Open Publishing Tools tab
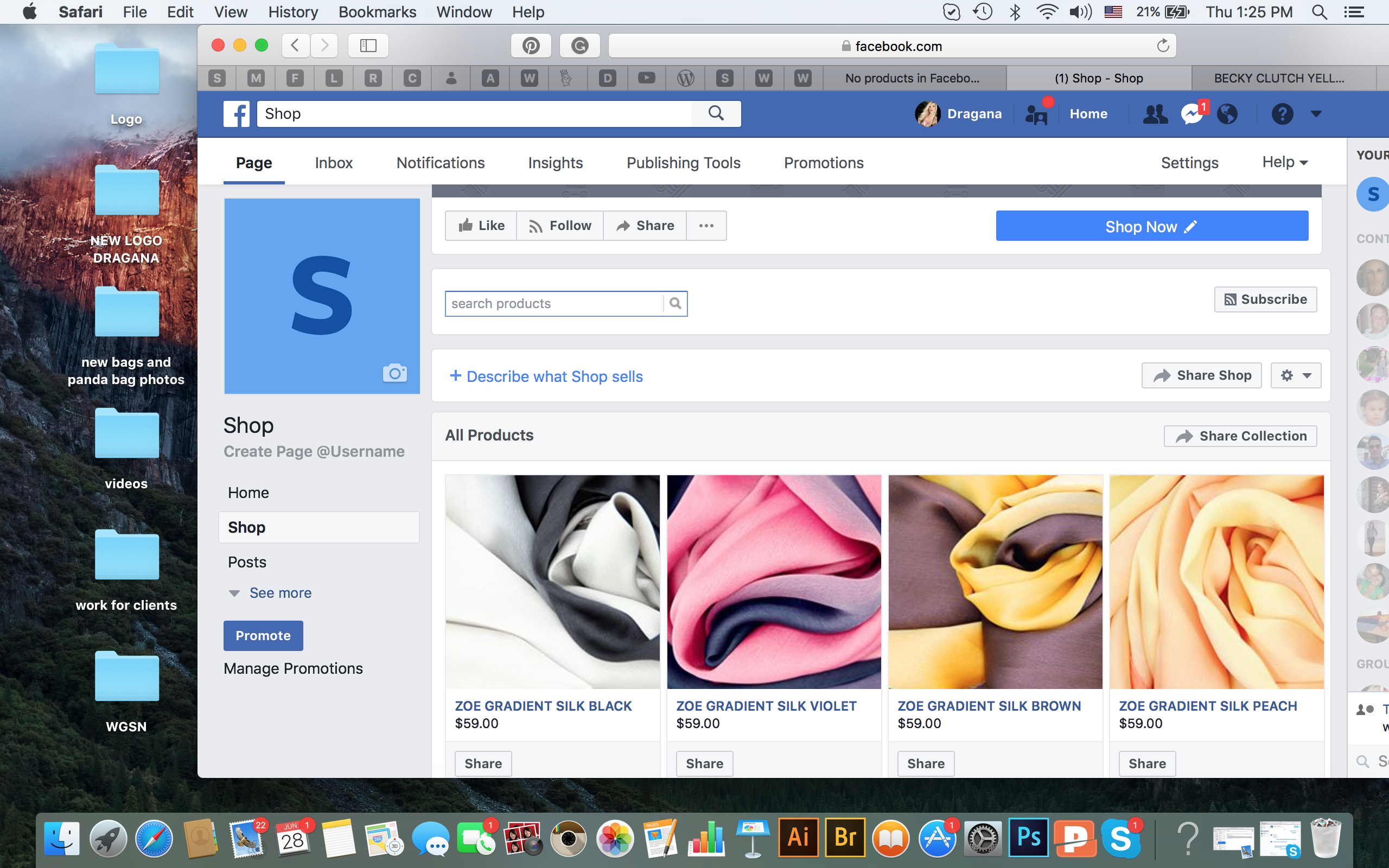The image size is (1389, 868). [x=684, y=163]
